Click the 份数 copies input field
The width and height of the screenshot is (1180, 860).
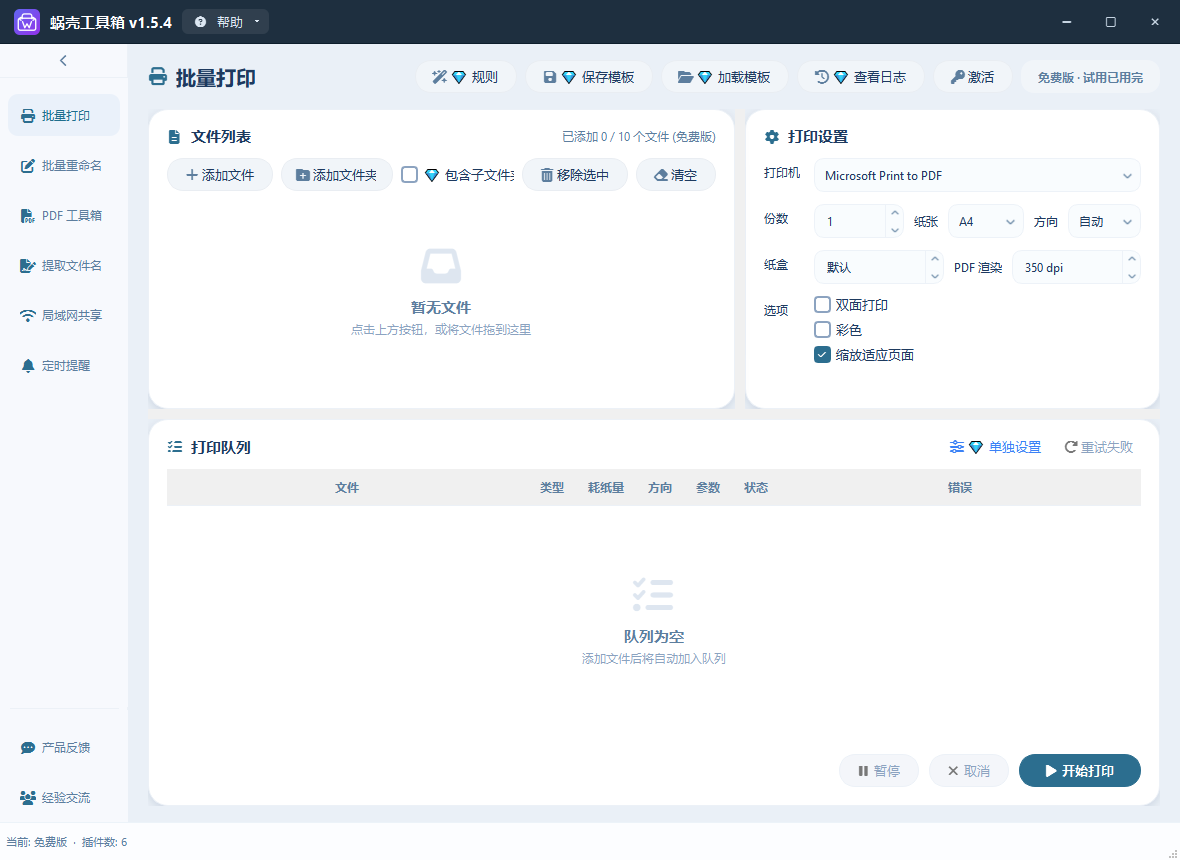[x=850, y=221]
